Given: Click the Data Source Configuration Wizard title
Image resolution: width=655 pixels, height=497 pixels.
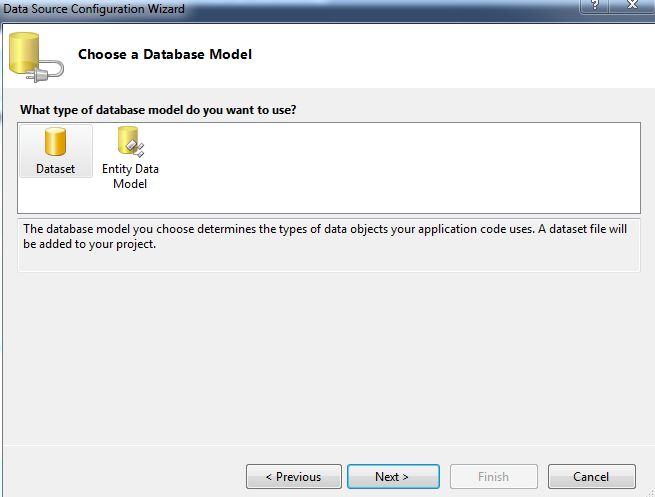Looking at the screenshot, I should coord(93,8).
